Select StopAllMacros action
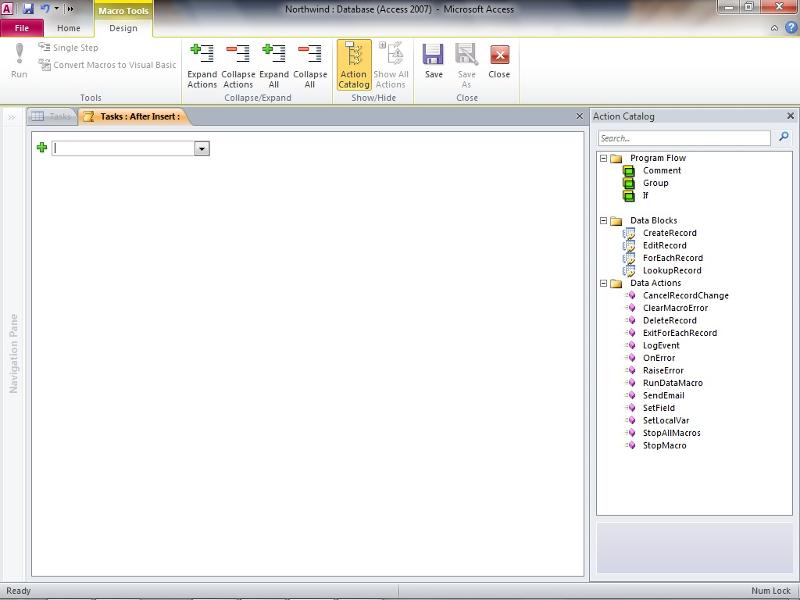800x600 pixels. click(x=671, y=433)
